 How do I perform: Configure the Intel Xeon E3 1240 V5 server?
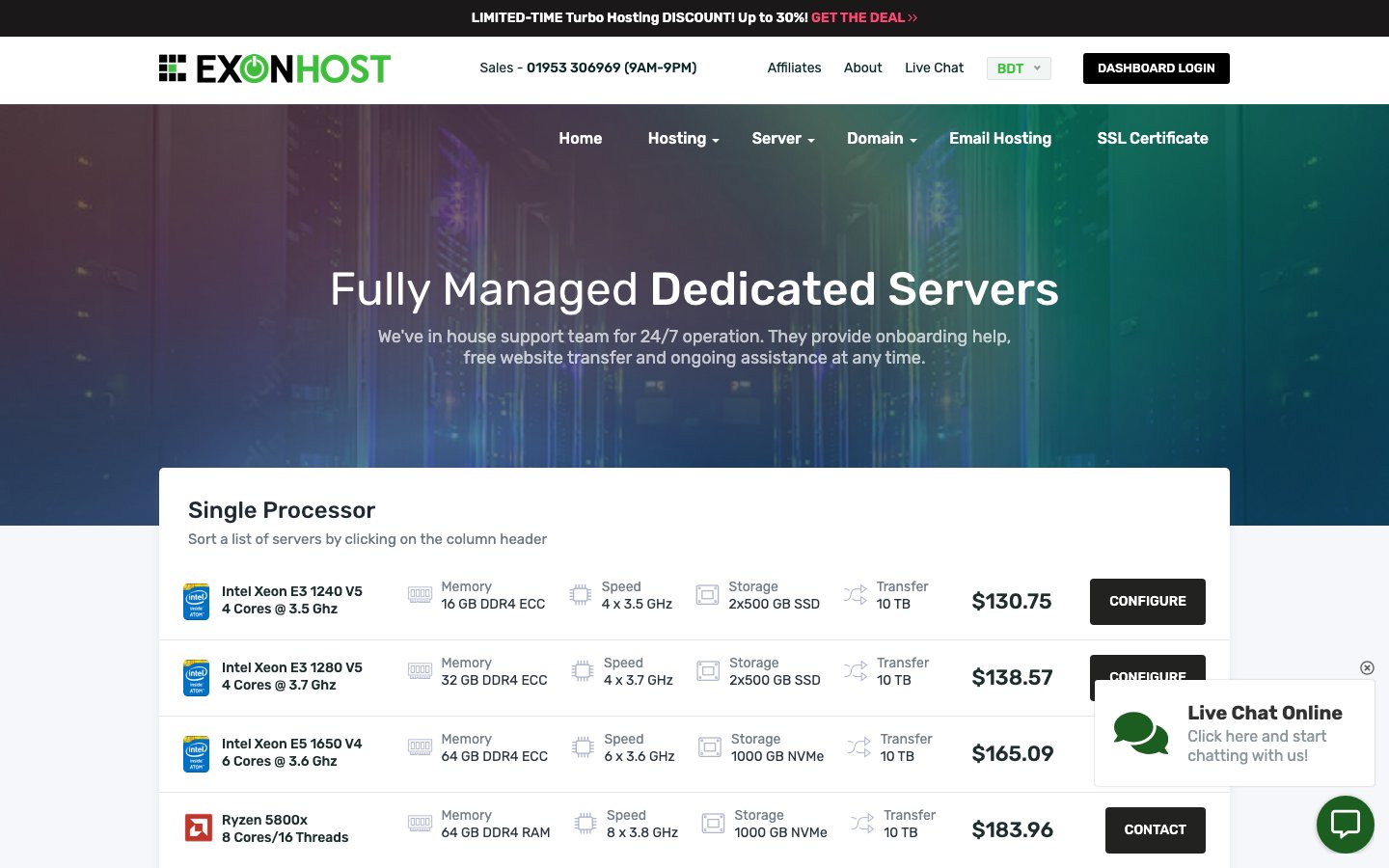click(x=1148, y=602)
